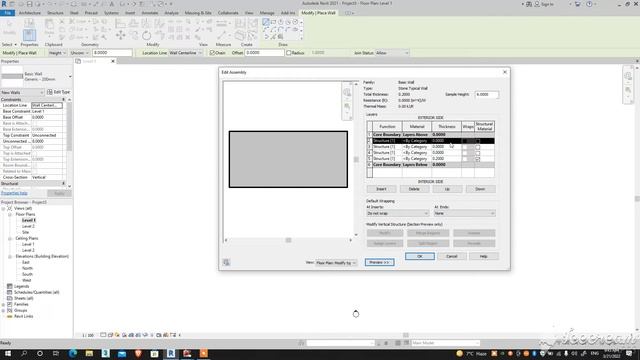Viewport: 640px width, 360px height.
Task: Open the At Ends wrapping dropdown
Action: (464, 213)
